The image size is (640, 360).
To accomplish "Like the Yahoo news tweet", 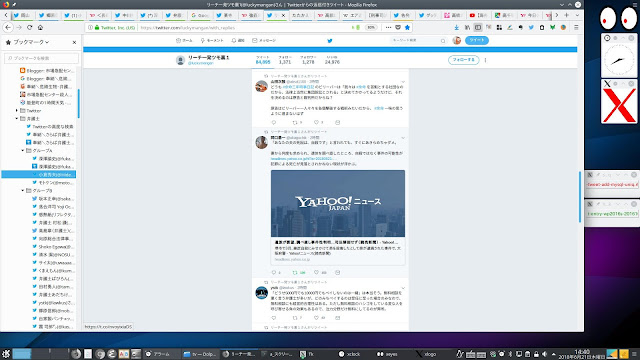I will pyautogui.click(x=316, y=272).
